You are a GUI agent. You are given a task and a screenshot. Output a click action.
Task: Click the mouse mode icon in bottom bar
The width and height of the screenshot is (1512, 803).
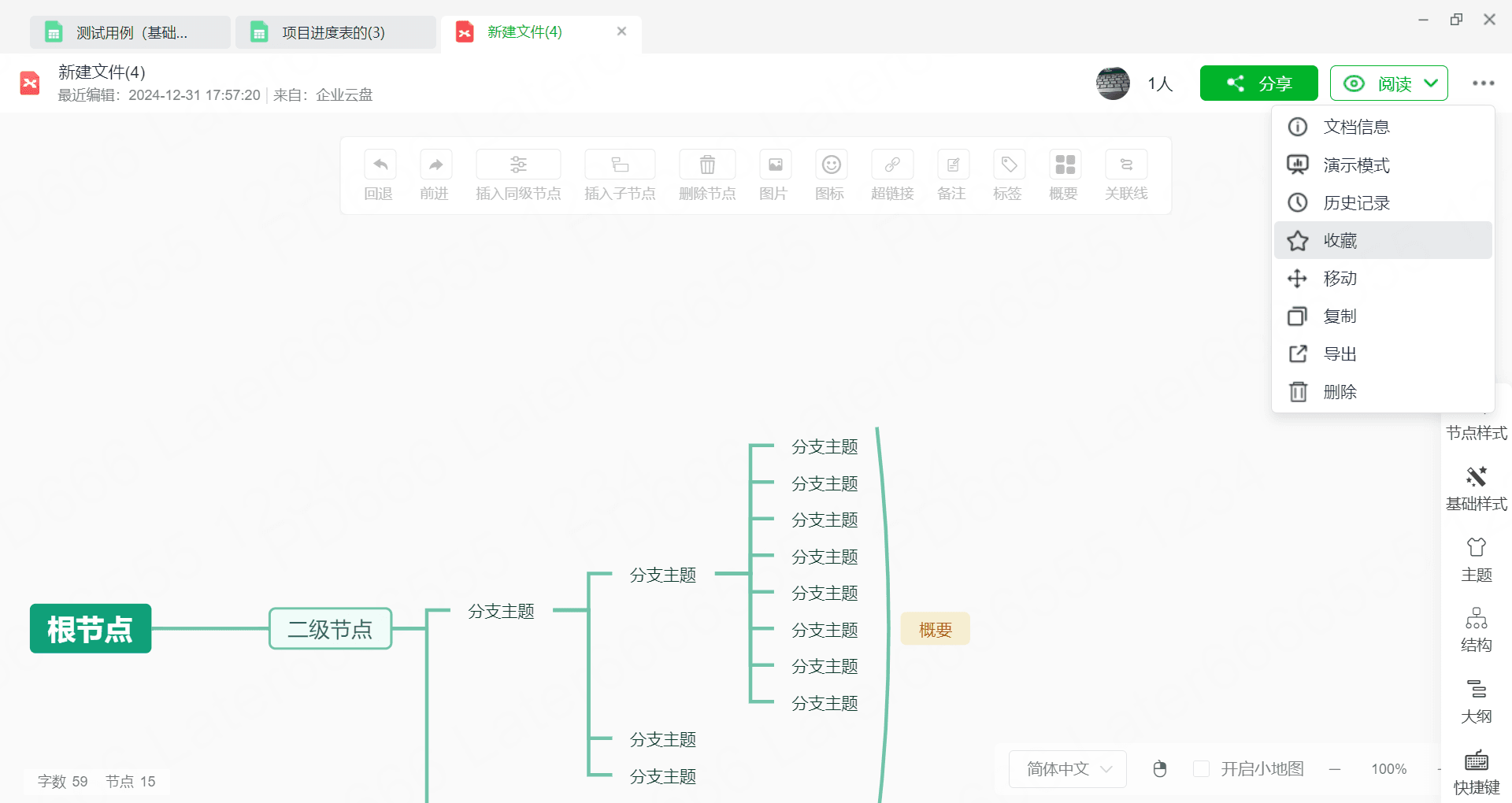[1160, 769]
